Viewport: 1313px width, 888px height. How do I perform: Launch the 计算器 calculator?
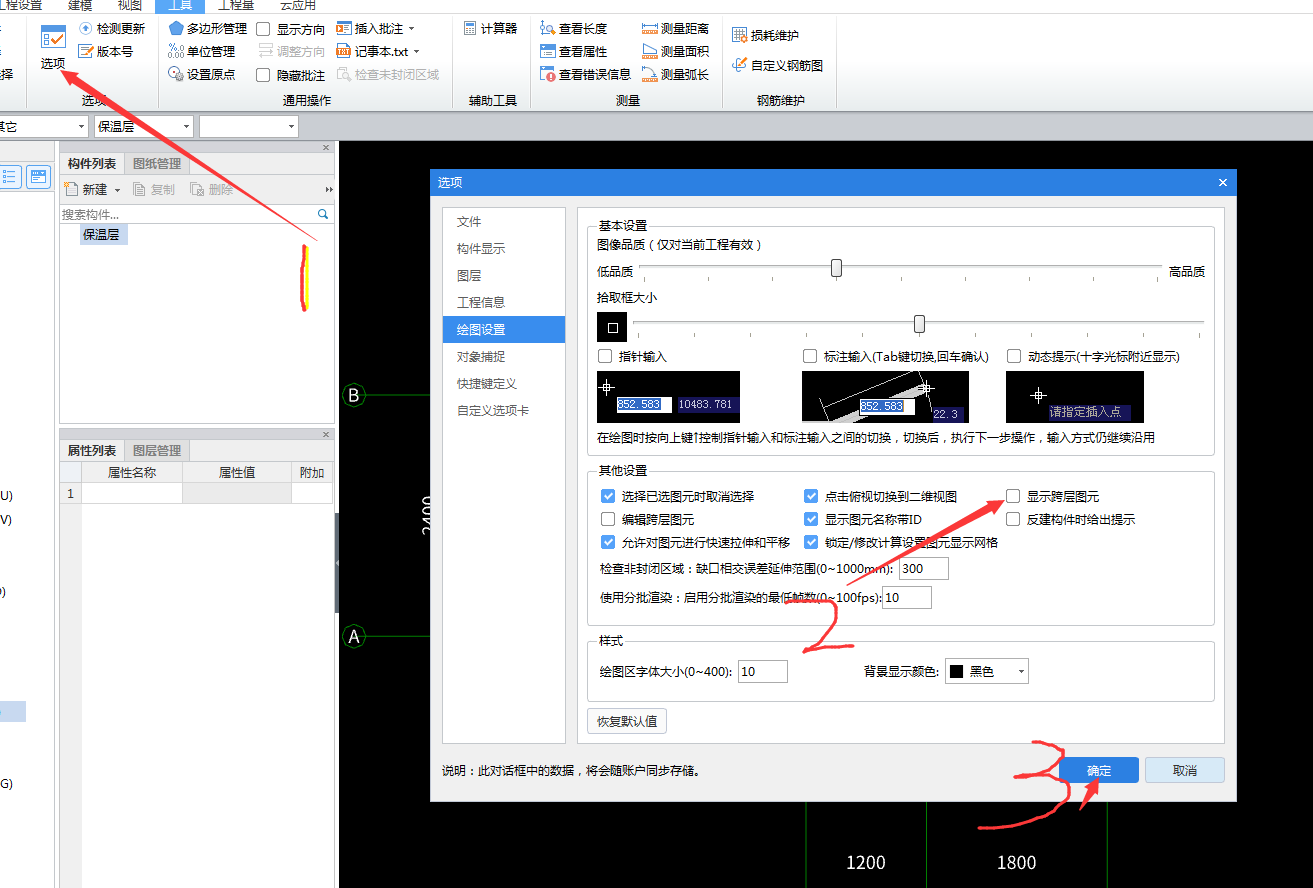pyautogui.click(x=490, y=29)
